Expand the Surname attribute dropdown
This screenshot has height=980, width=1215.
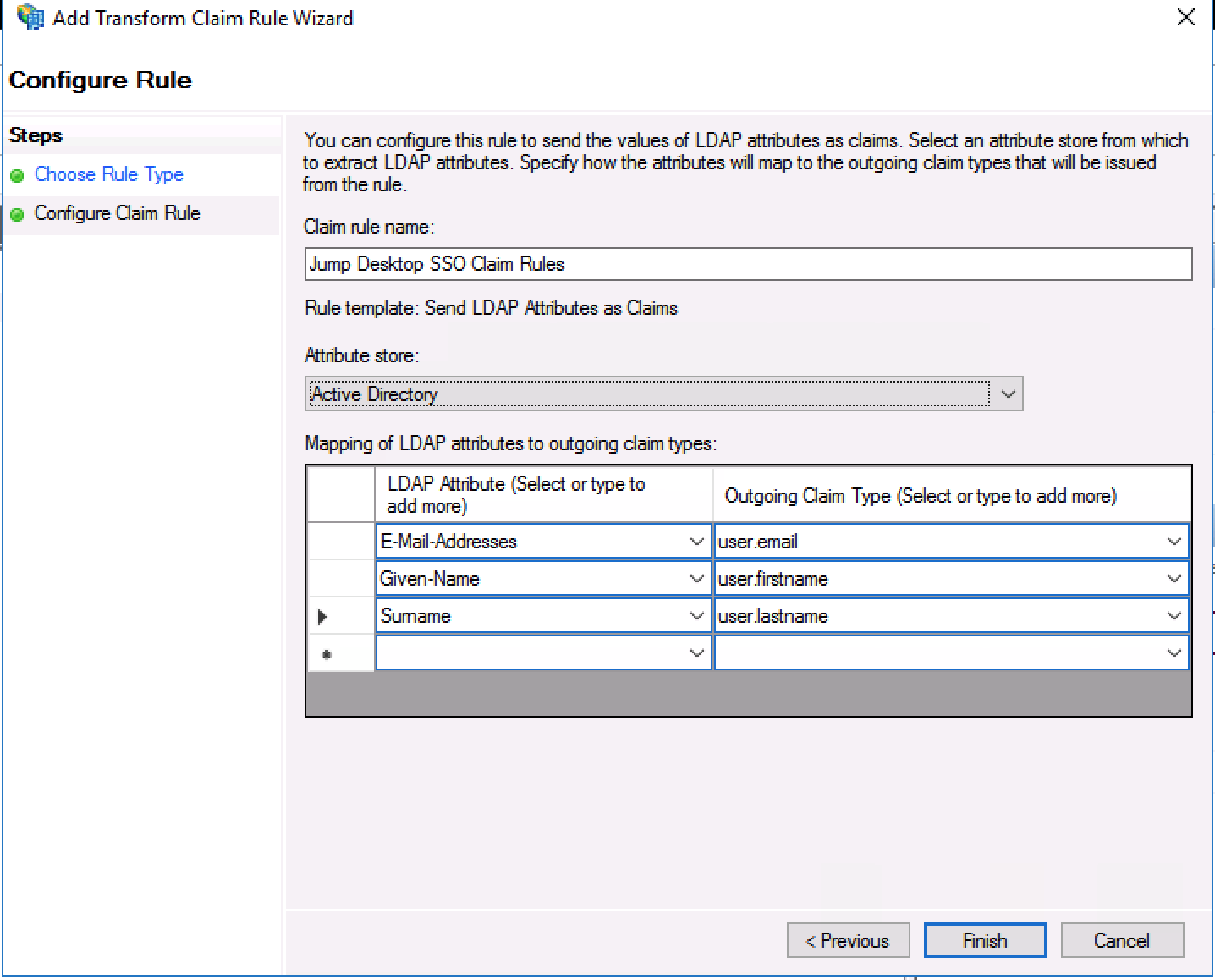(697, 615)
